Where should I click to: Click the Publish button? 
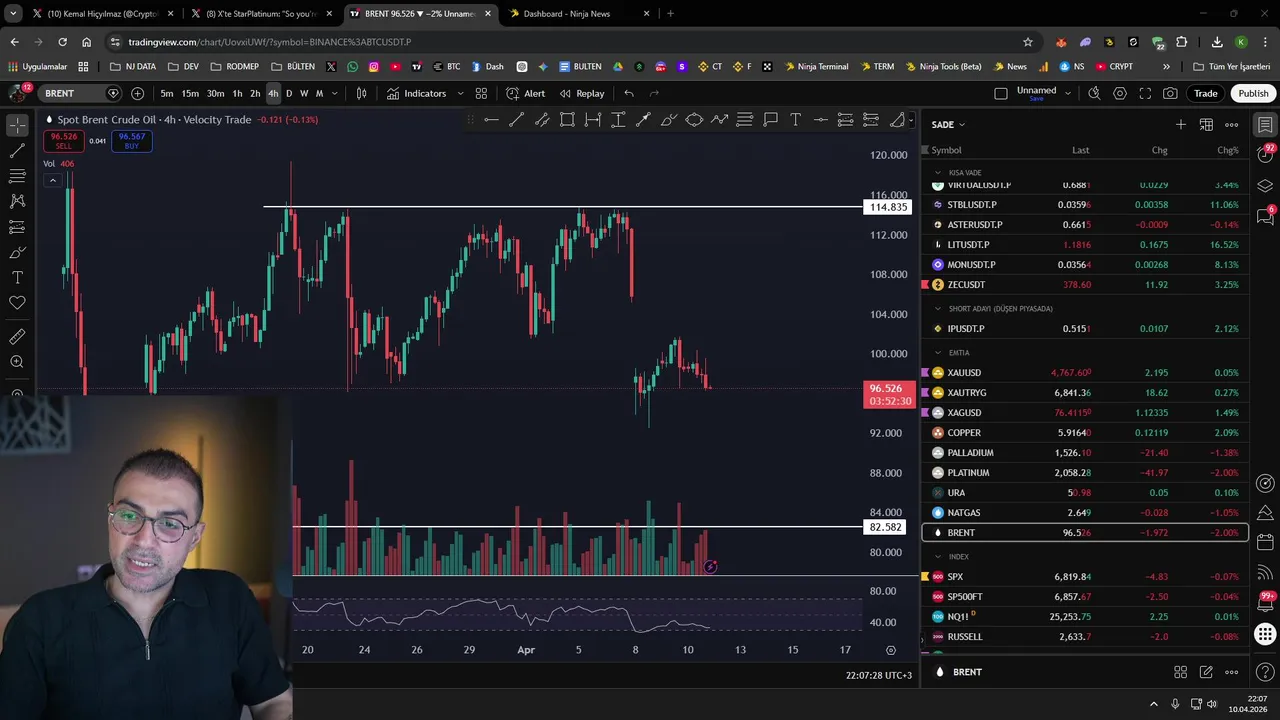[x=1253, y=93]
